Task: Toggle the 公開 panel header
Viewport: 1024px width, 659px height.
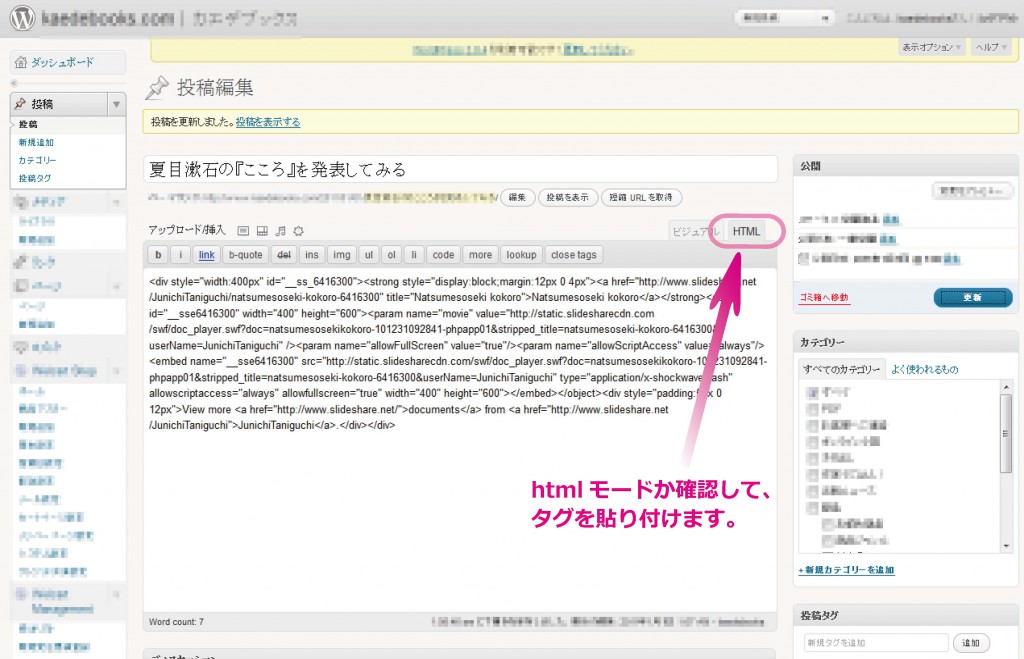Action: [905, 166]
